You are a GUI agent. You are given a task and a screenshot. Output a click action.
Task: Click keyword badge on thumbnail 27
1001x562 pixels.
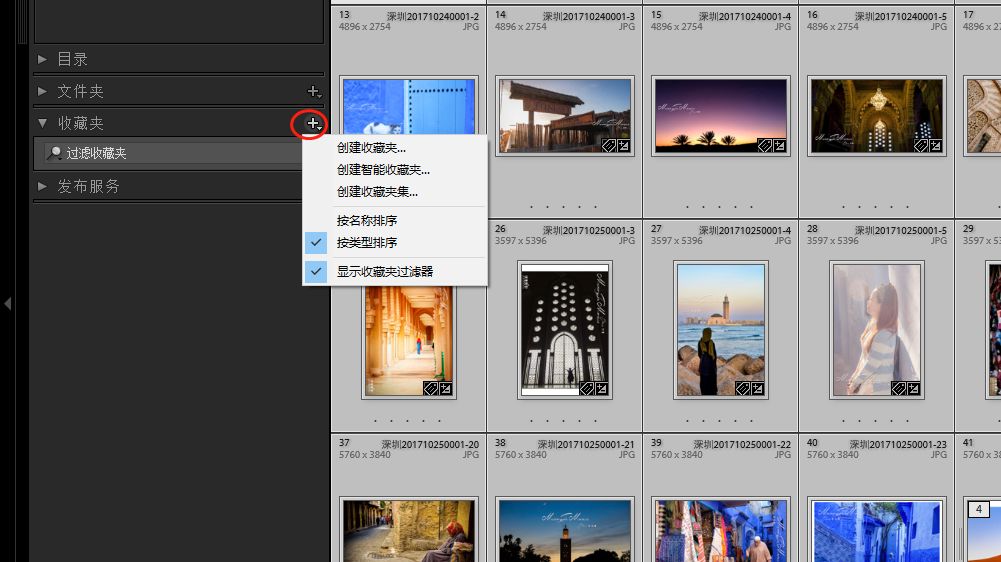point(742,388)
